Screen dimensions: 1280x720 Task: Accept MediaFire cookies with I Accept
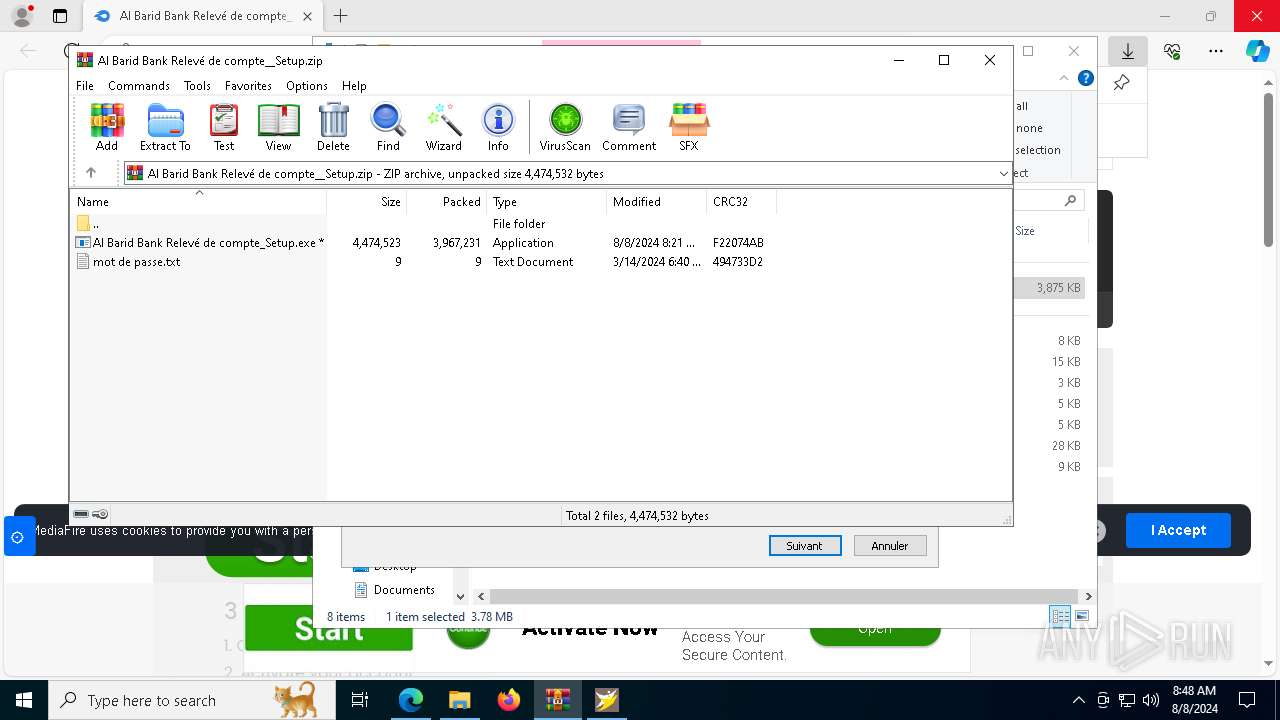pyautogui.click(x=1178, y=530)
